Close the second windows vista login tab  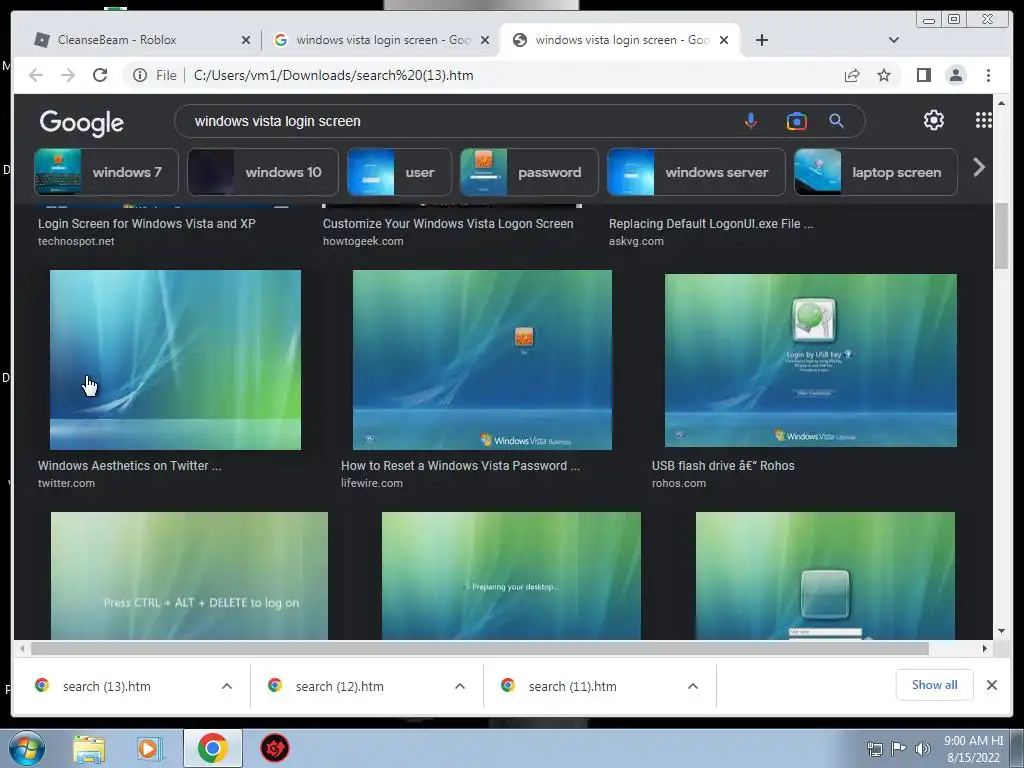click(485, 40)
